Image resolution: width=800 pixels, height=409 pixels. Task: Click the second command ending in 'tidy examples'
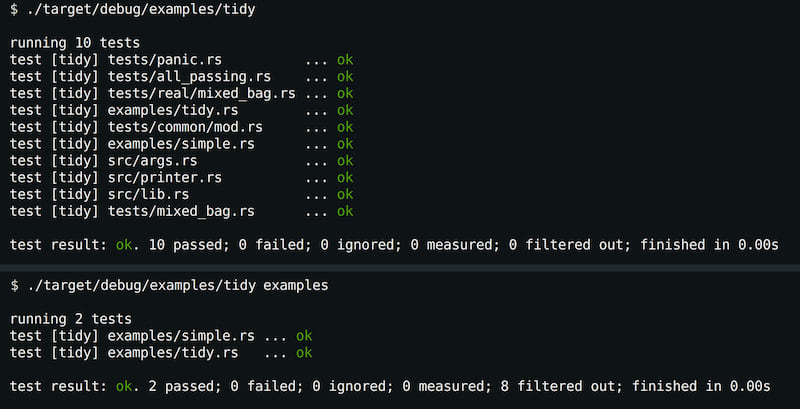[169, 286]
